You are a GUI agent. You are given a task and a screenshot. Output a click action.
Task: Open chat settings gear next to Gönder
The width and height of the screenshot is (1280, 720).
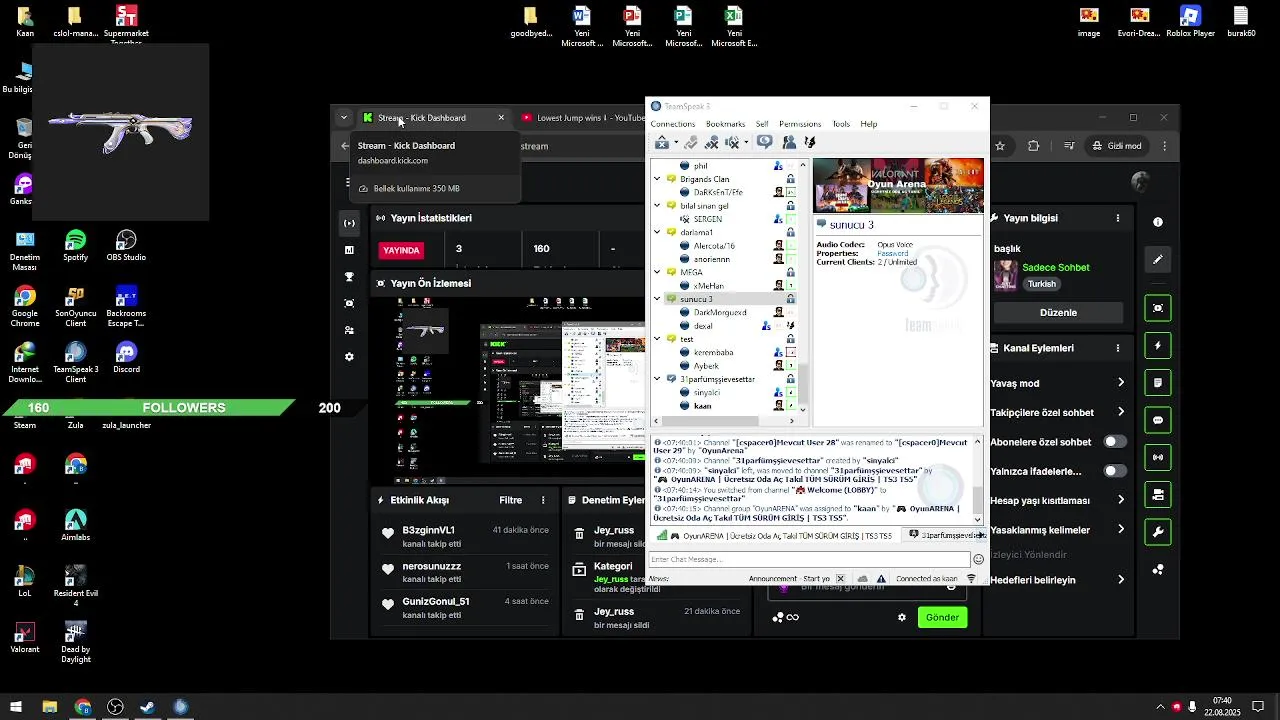click(x=902, y=618)
